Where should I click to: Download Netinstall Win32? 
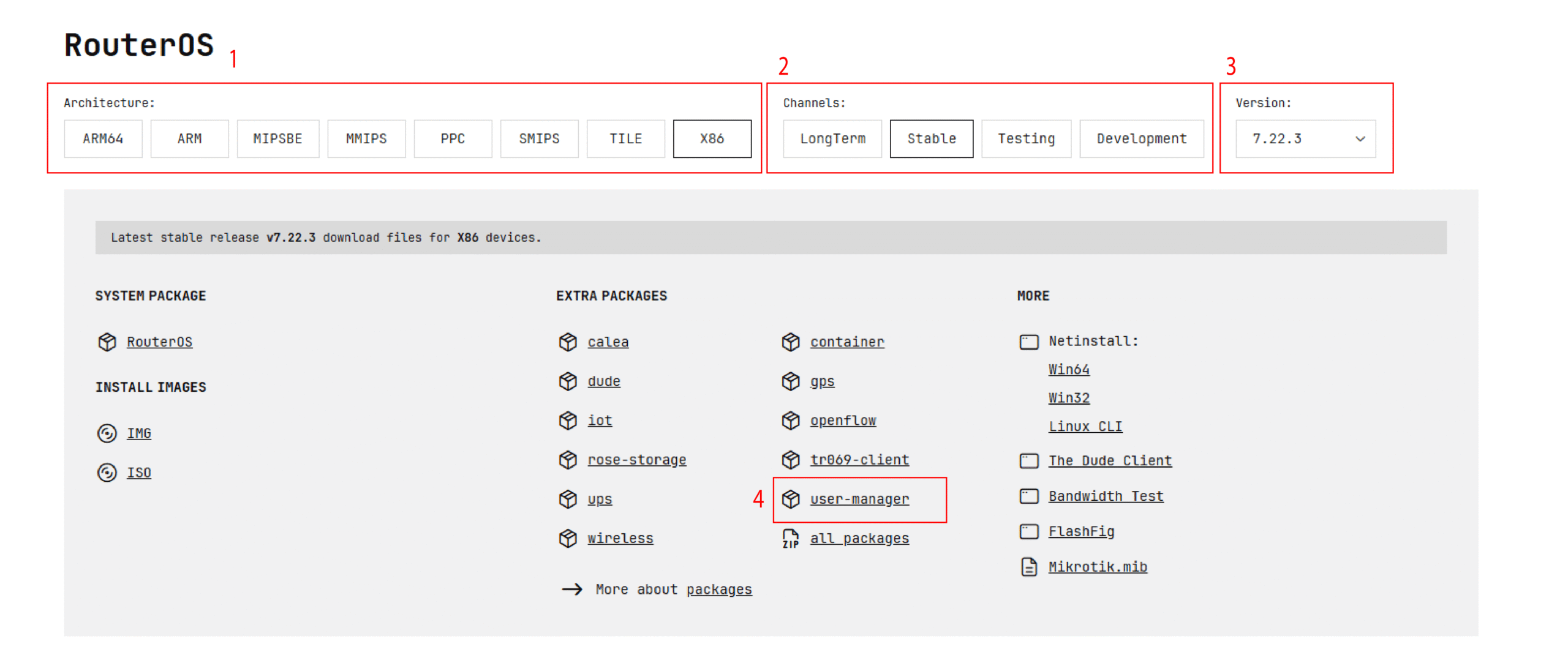tap(1069, 397)
